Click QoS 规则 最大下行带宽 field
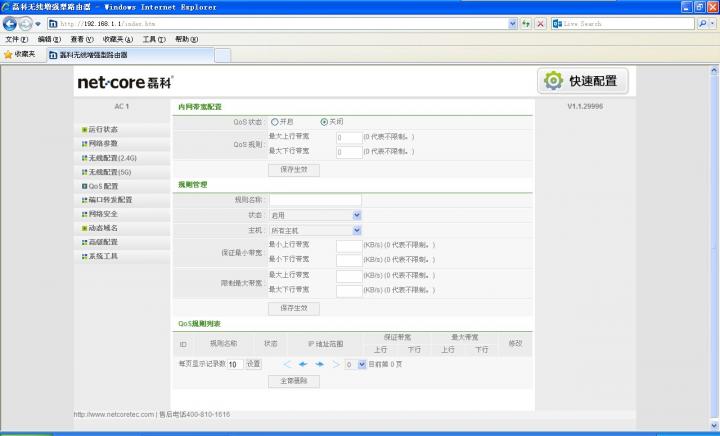The height and width of the screenshot is (436, 720). click(x=349, y=152)
